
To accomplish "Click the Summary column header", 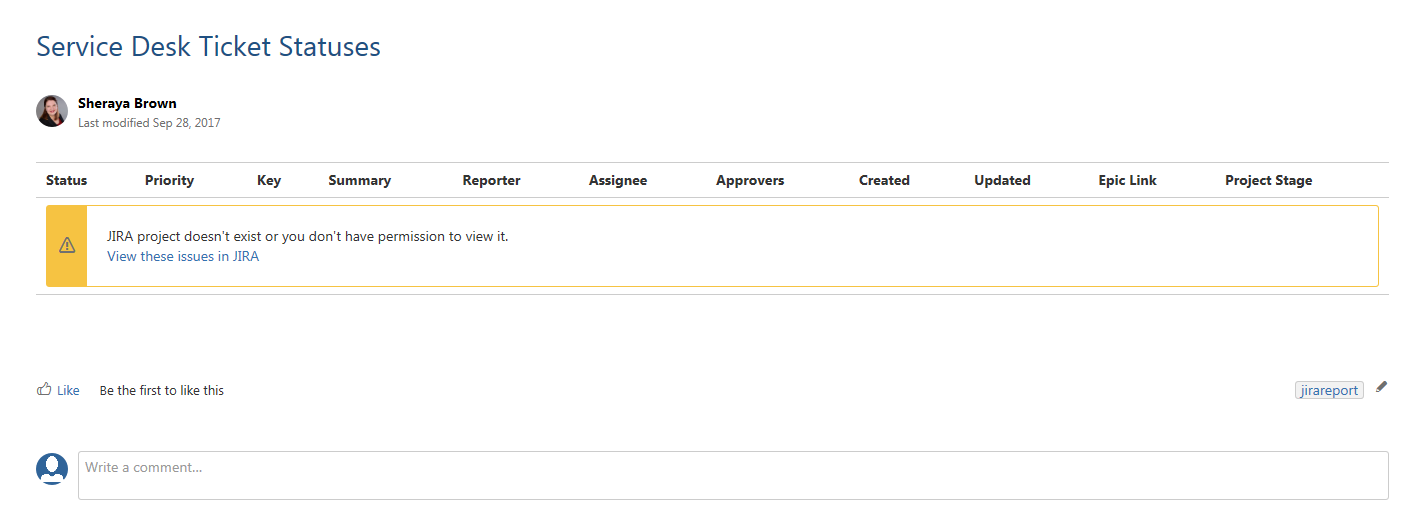I will 360,180.
